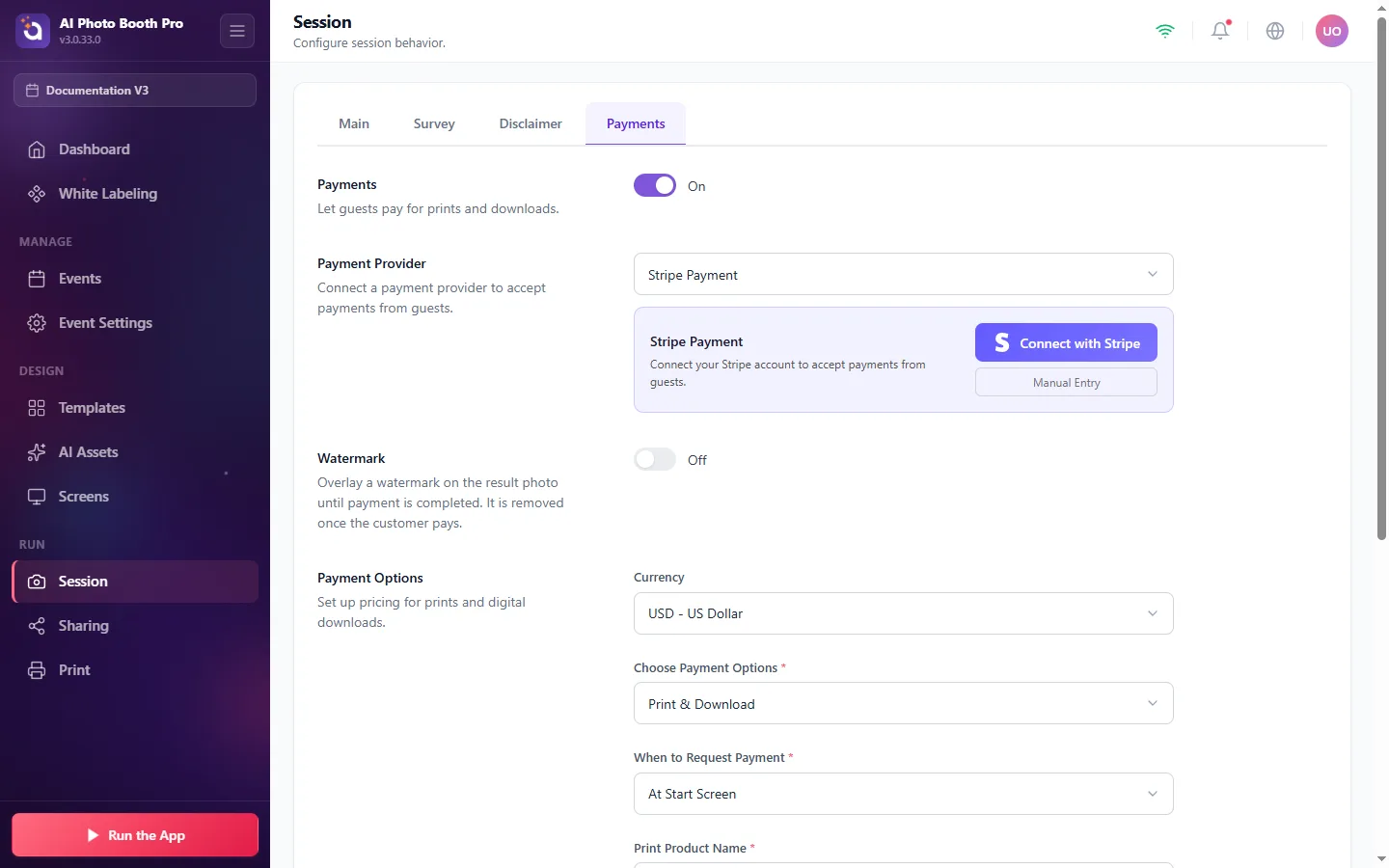Screen dimensions: 1389x868
Task: Expand the When to Request Payment dropdown
Action: point(903,794)
